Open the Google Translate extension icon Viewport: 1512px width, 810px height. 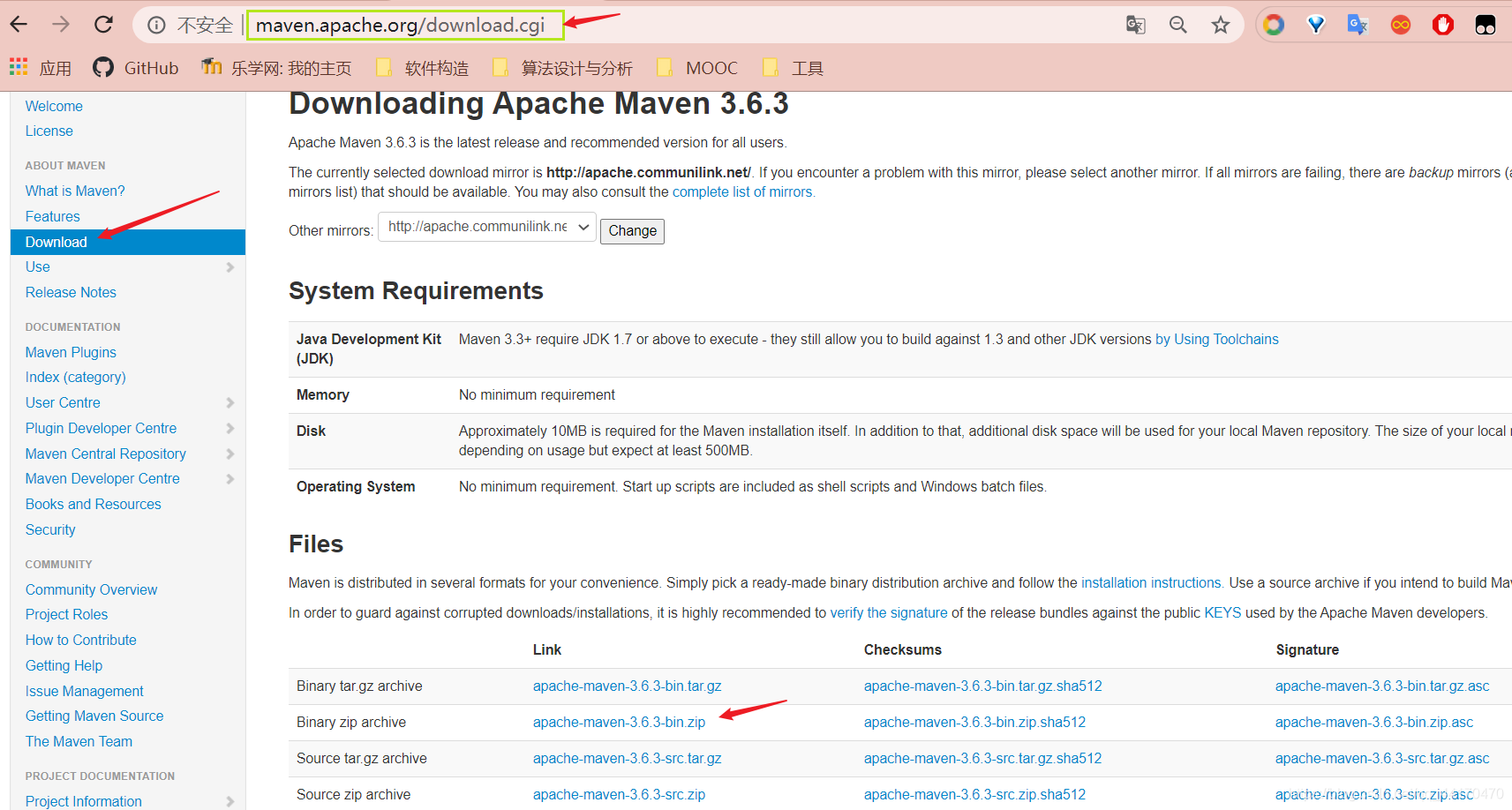coord(1358,25)
